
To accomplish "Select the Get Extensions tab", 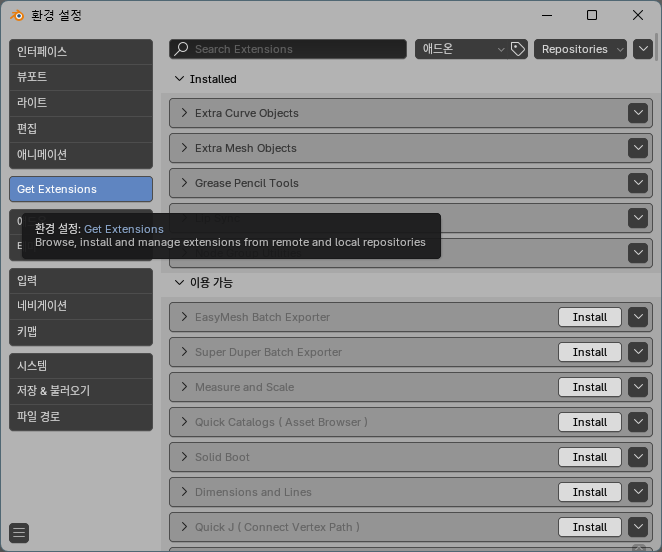I will pos(81,189).
